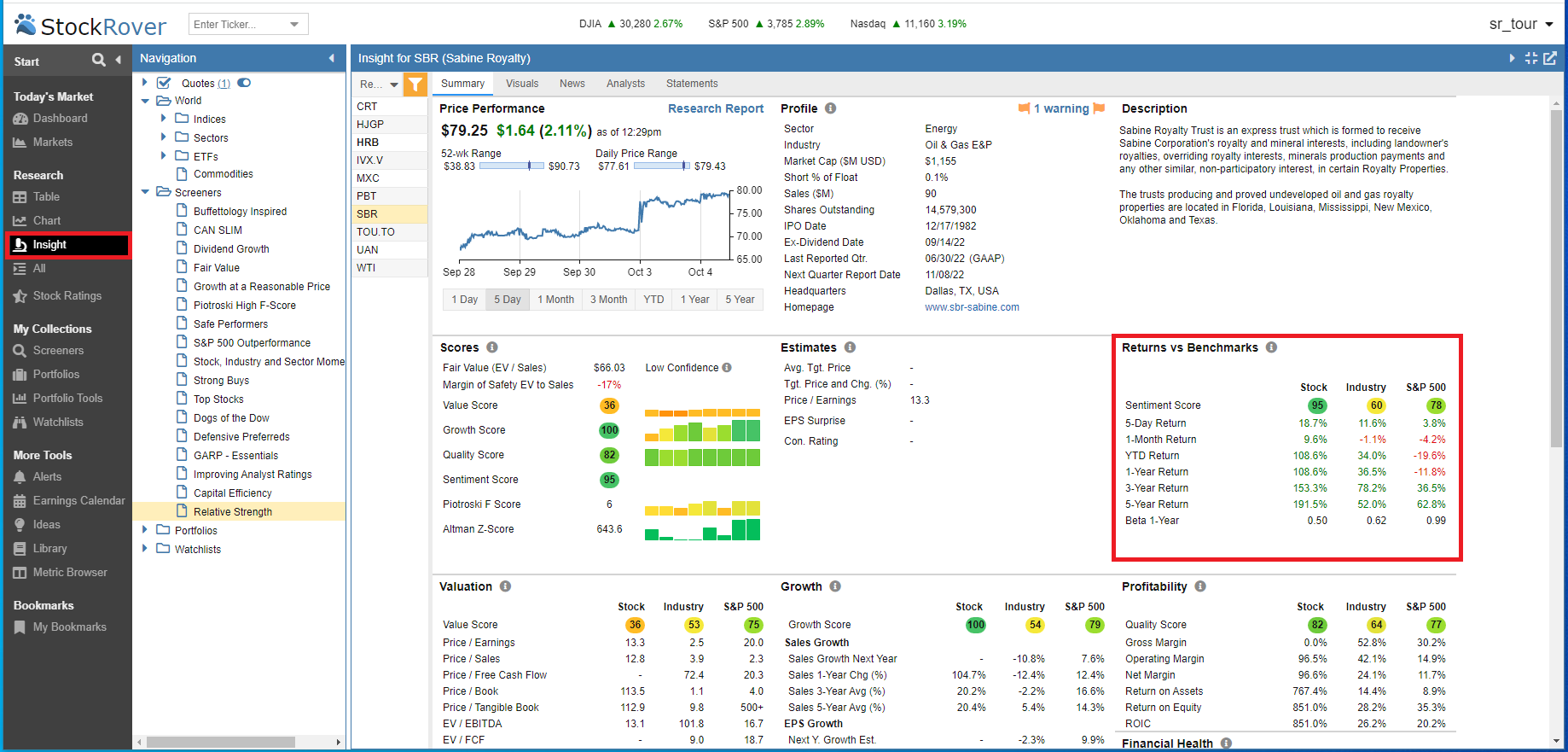The image size is (1568, 752).
Task: Switch the Quotes toggle slider
Action: [x=244, y=83]
